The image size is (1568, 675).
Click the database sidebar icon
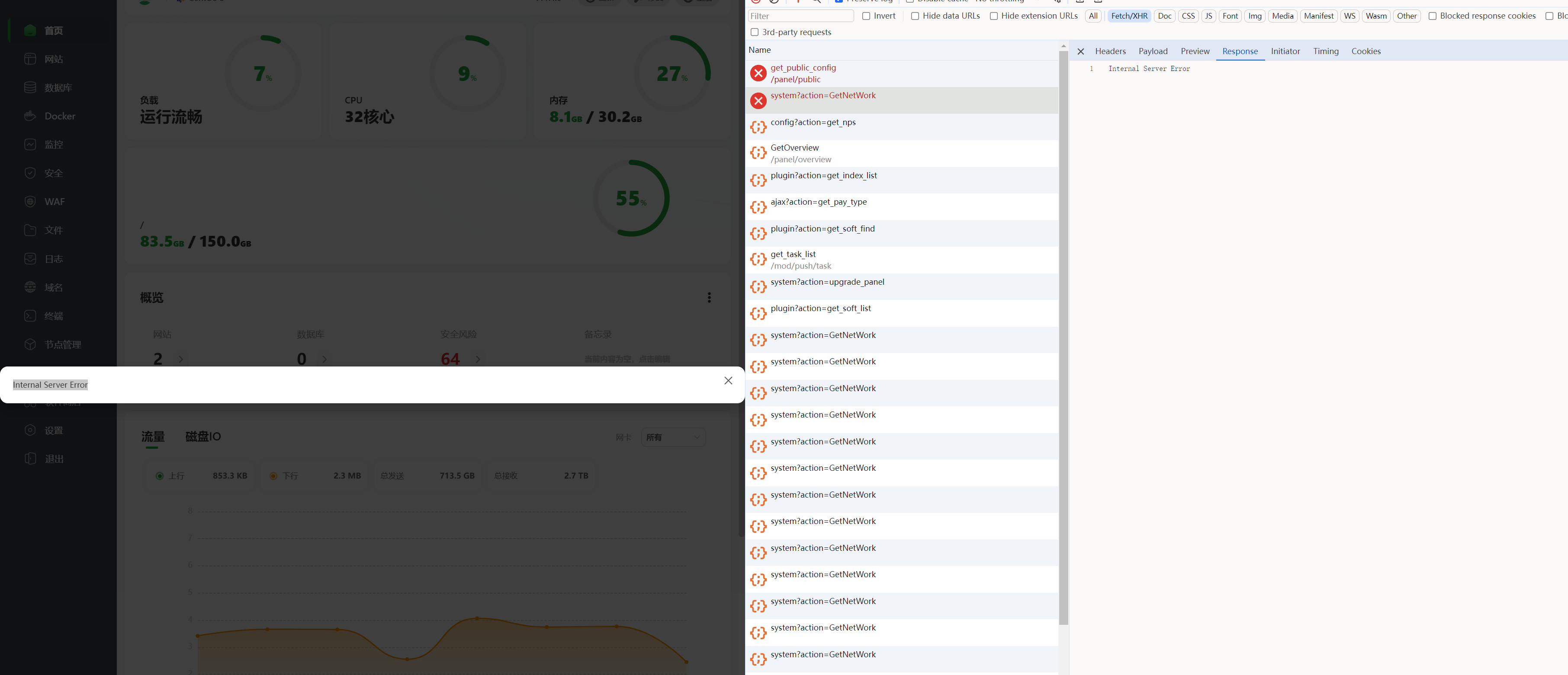(x=30, y=87)
